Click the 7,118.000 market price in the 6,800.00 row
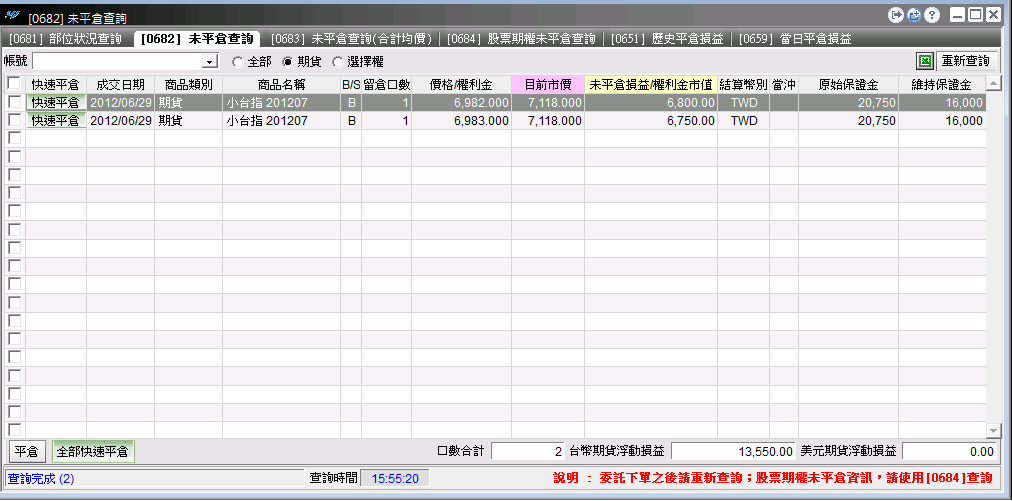Screen dimensions: 1012x501 click(548, 102)
